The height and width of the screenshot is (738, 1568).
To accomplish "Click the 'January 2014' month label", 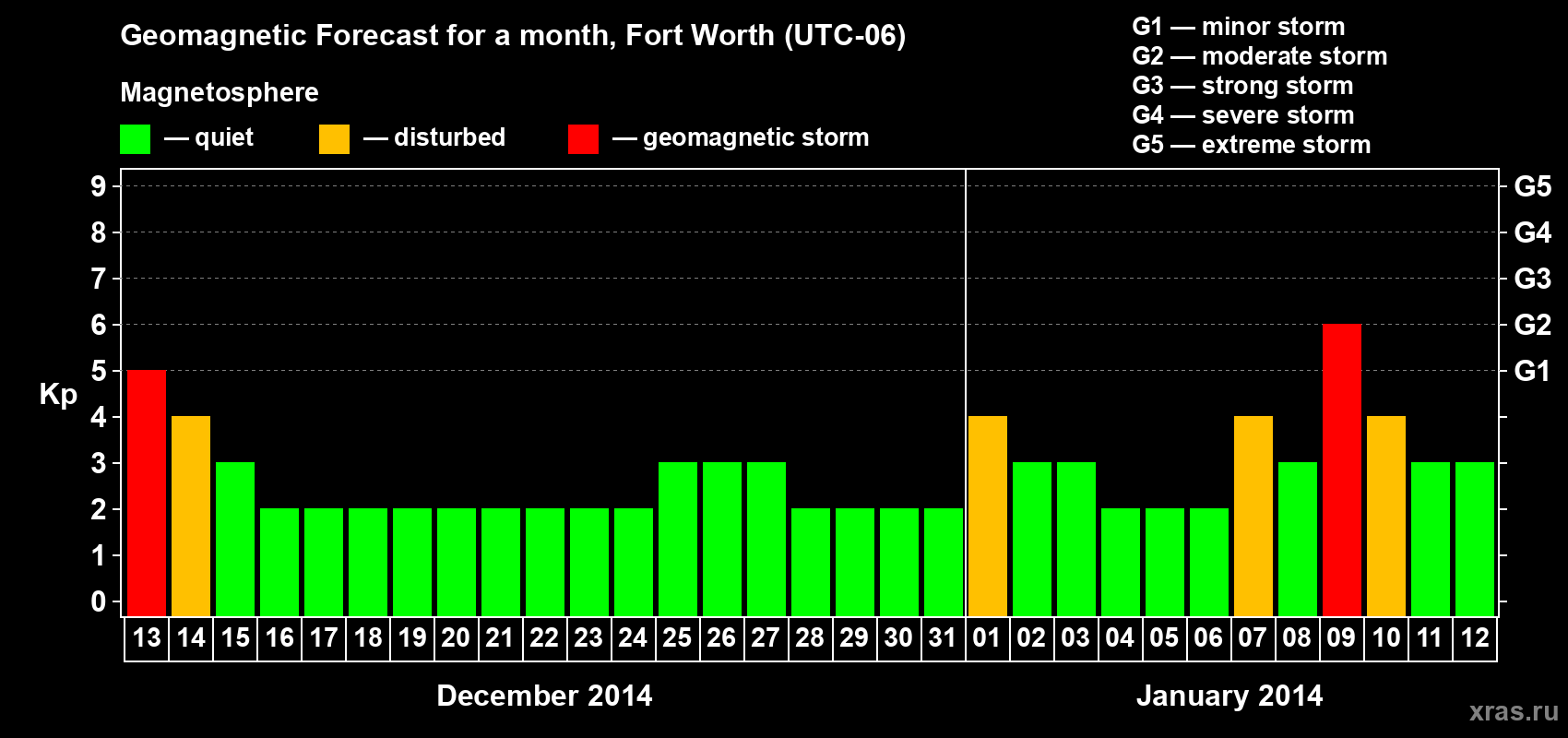I will pyautogui.click(x=1229, y=696).
